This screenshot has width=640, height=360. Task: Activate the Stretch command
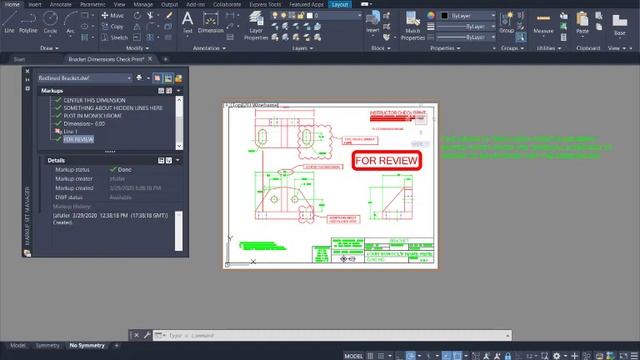coord(114,38)
